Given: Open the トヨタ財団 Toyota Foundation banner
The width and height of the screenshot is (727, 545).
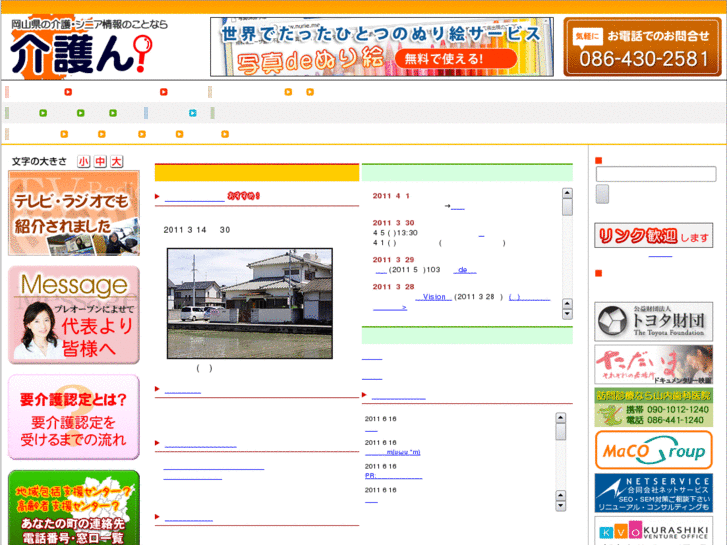Looking at the screenshot, I should coord(654,322).
